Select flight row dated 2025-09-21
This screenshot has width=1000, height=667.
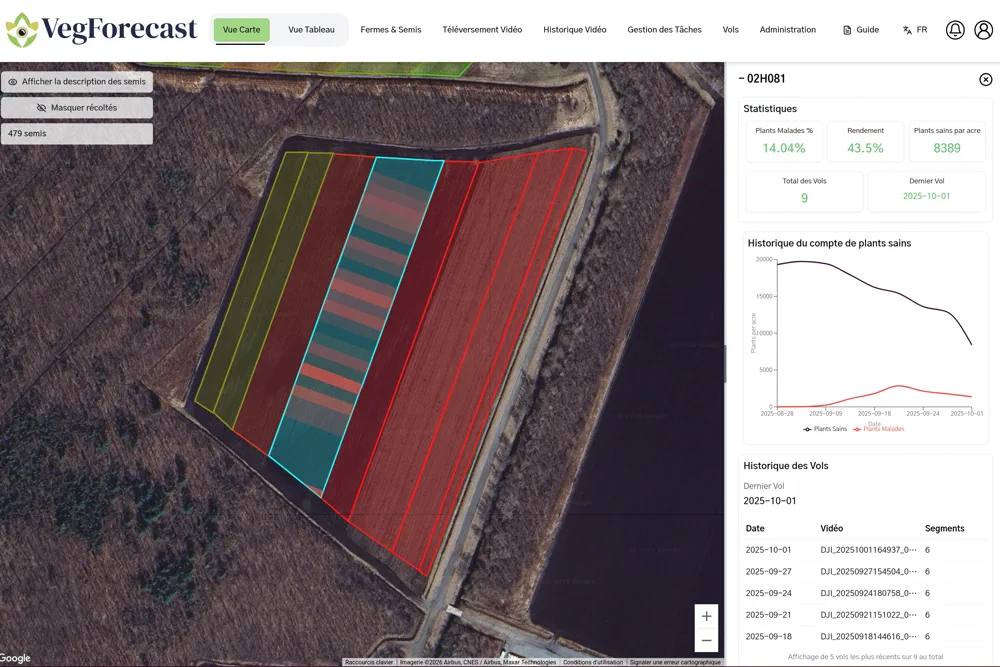[865, 615]
